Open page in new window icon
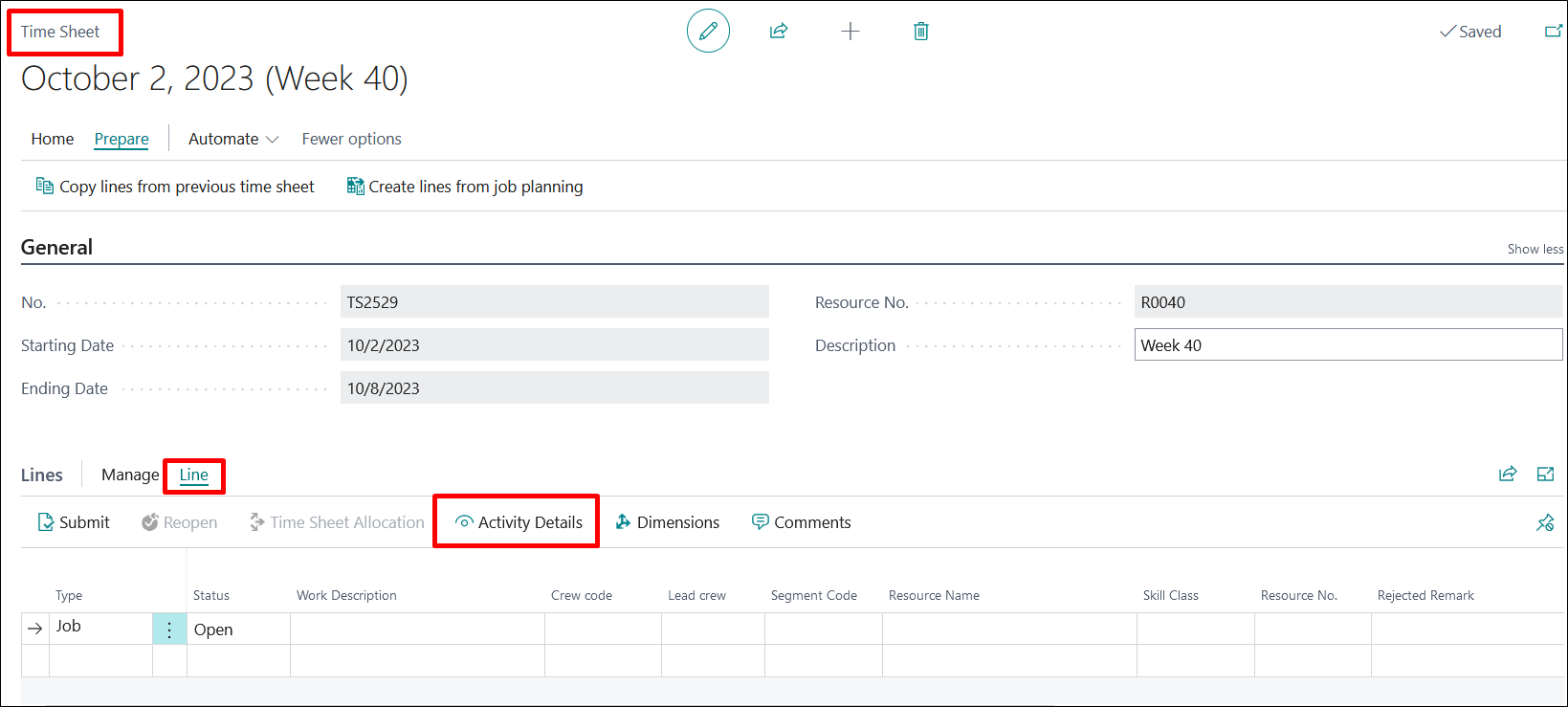The height and width of the screenshot is (707, 1568). click(x=1553, y=32)
